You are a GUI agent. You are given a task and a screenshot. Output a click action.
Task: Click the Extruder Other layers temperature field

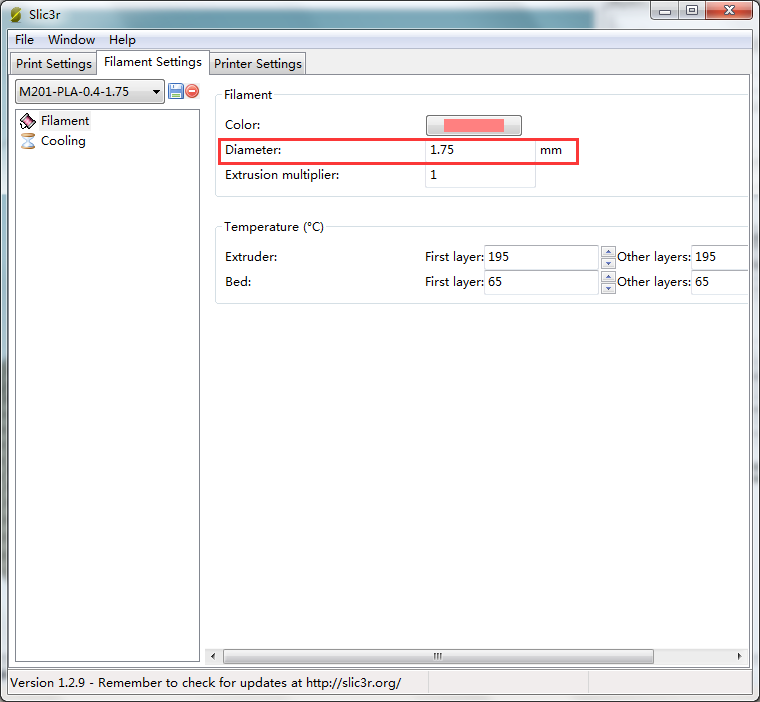pyautogui.click(x=719, y=257)
